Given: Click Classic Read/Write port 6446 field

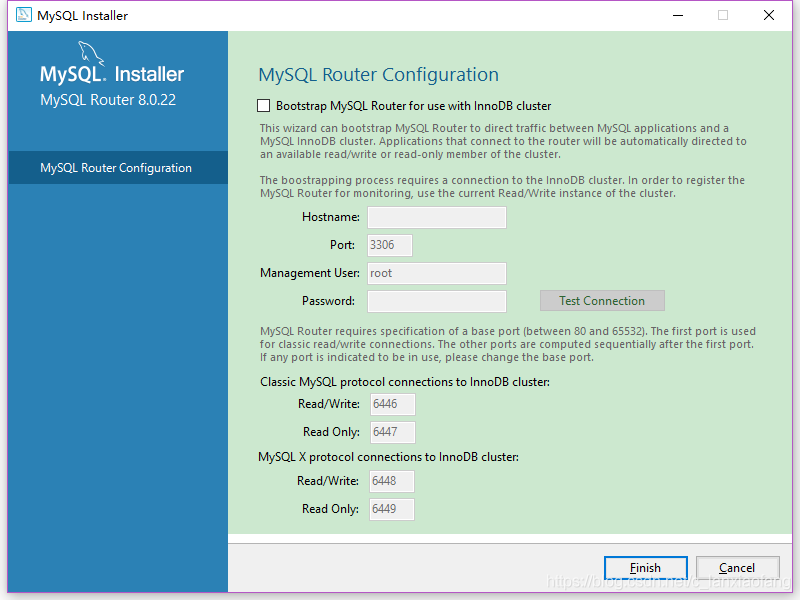Looking at the screenshot, I should pyautogui.click(x=391, y=405).
